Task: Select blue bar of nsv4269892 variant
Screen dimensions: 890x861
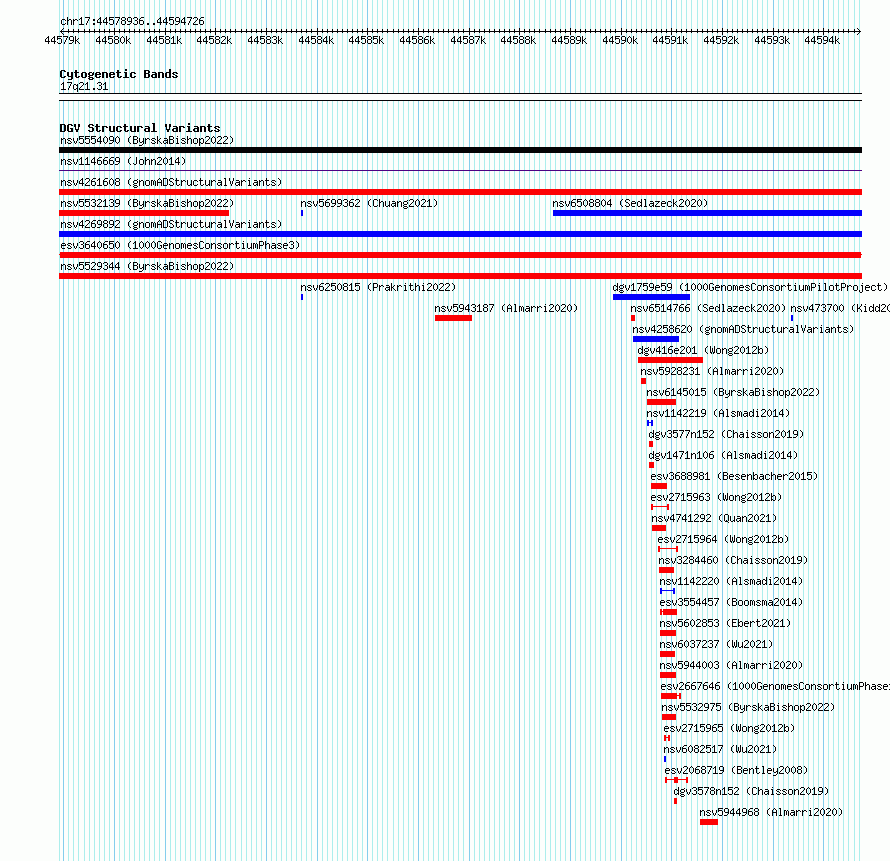Action: 460,234
